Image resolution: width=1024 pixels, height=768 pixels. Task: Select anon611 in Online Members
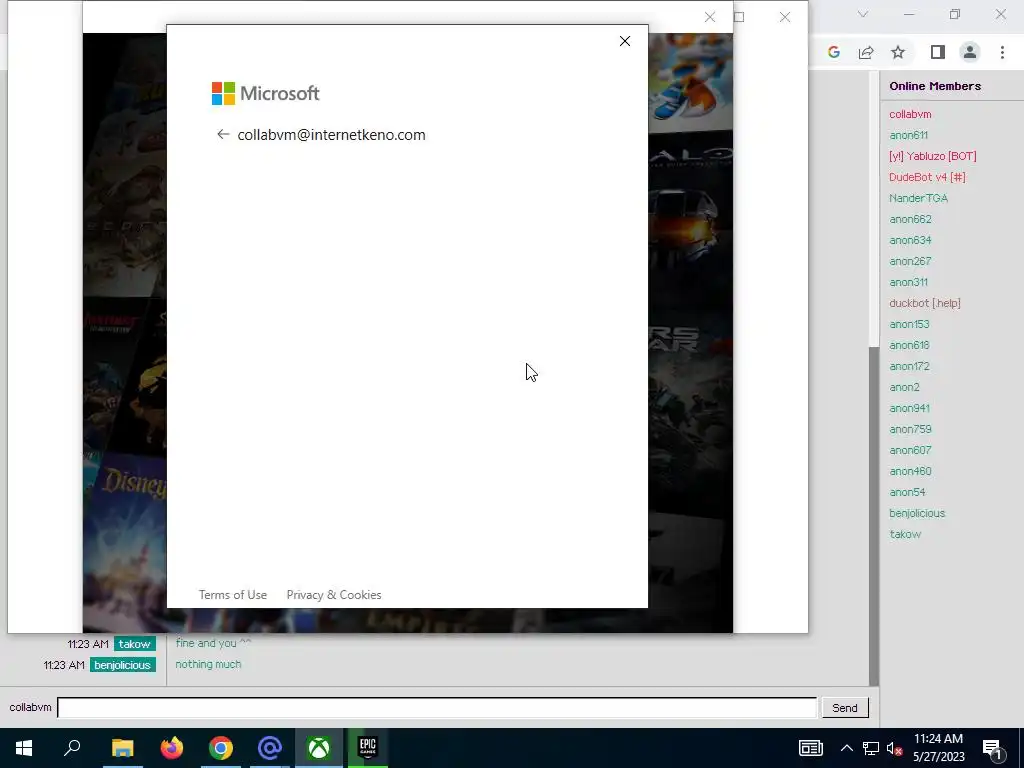[908, 135]
